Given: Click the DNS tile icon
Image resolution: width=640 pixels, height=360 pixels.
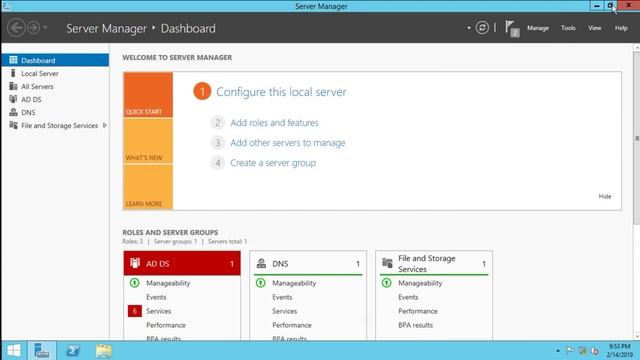Looking at the screenshot, I should pyautogui.click(x=261, y=263).
